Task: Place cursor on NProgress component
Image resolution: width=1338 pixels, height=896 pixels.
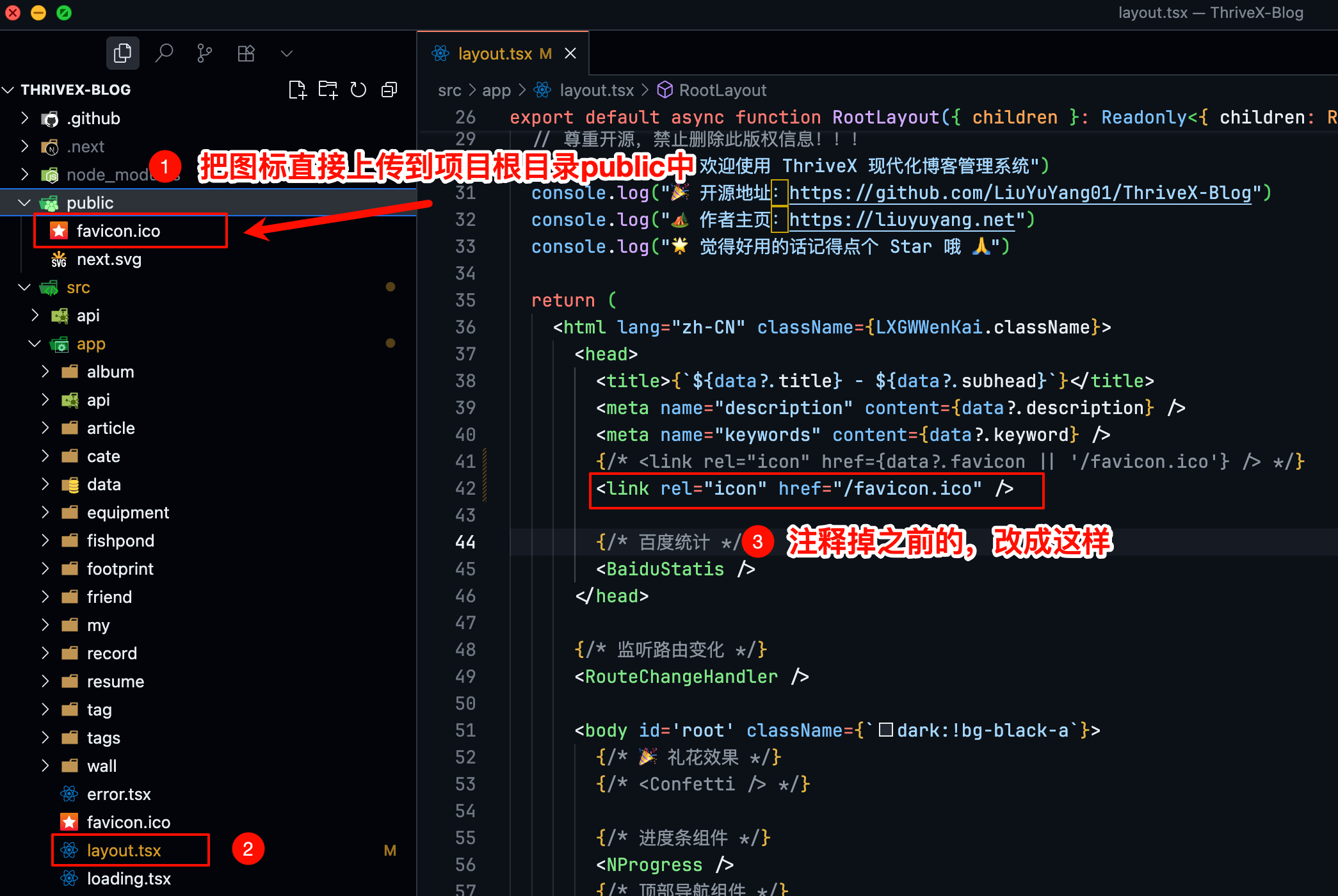Action: point(654,865)
